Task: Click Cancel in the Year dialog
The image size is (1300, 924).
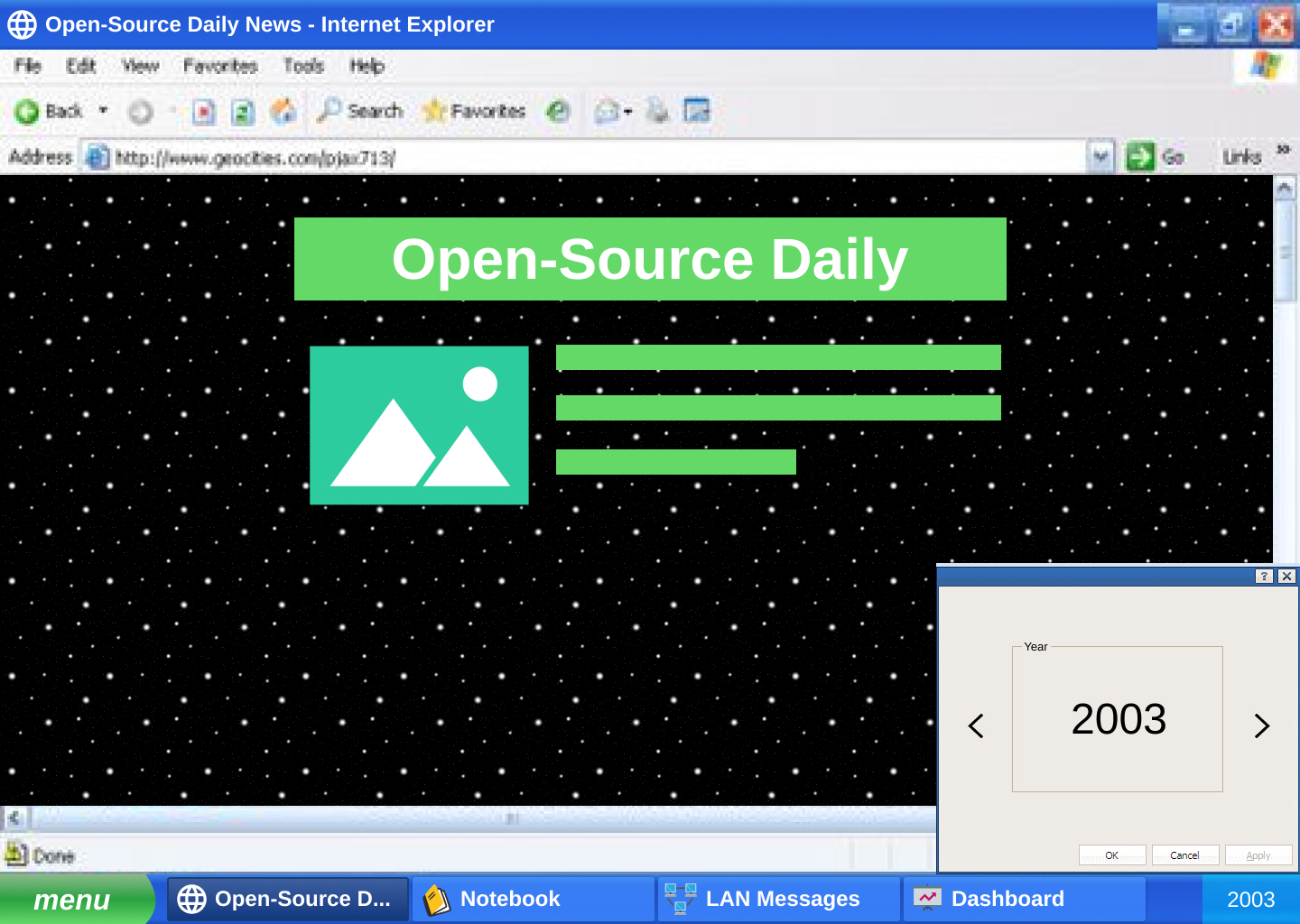Action: (x=1185, y=855)
